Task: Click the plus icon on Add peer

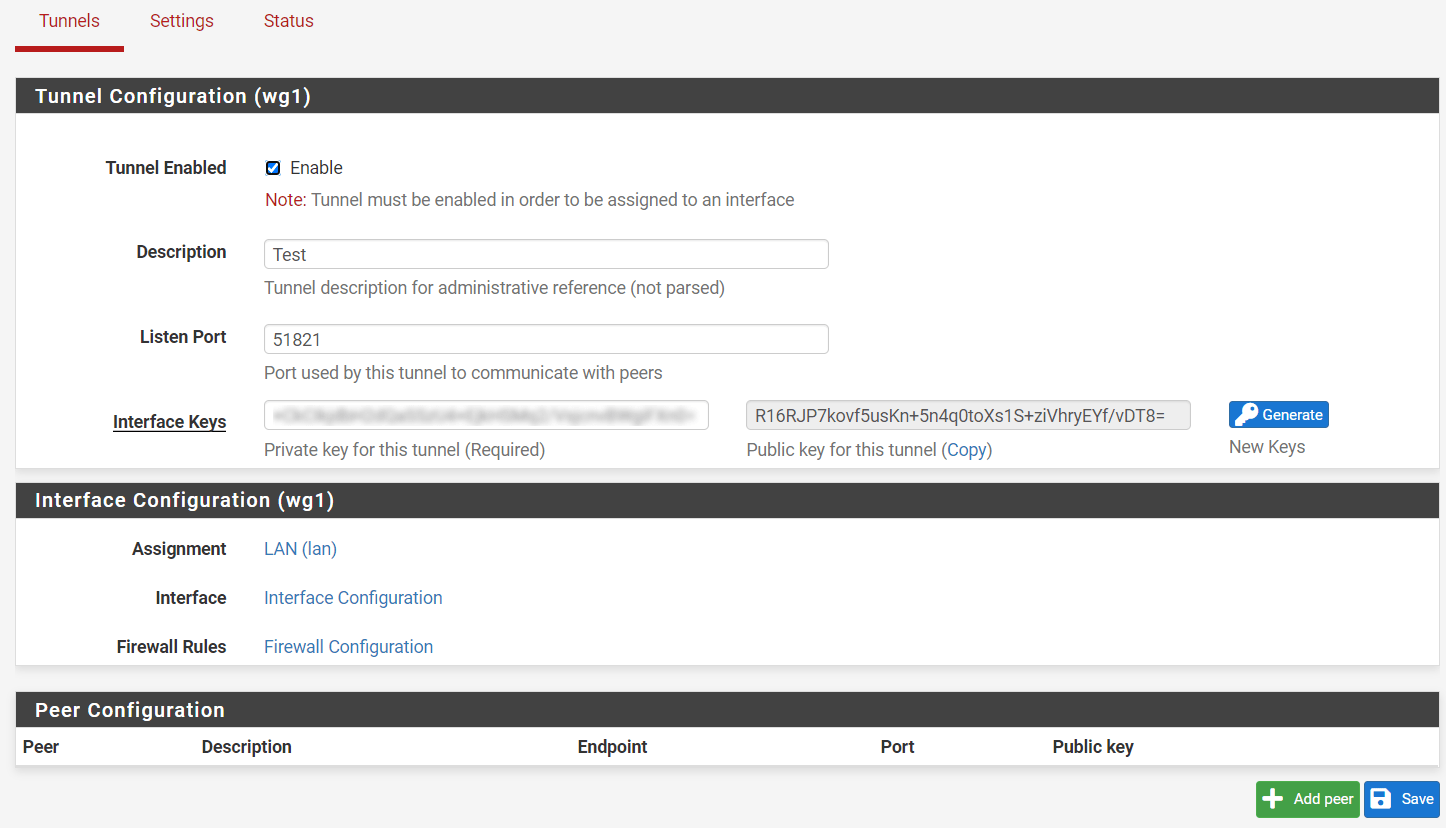Action: coord(1273,799)
